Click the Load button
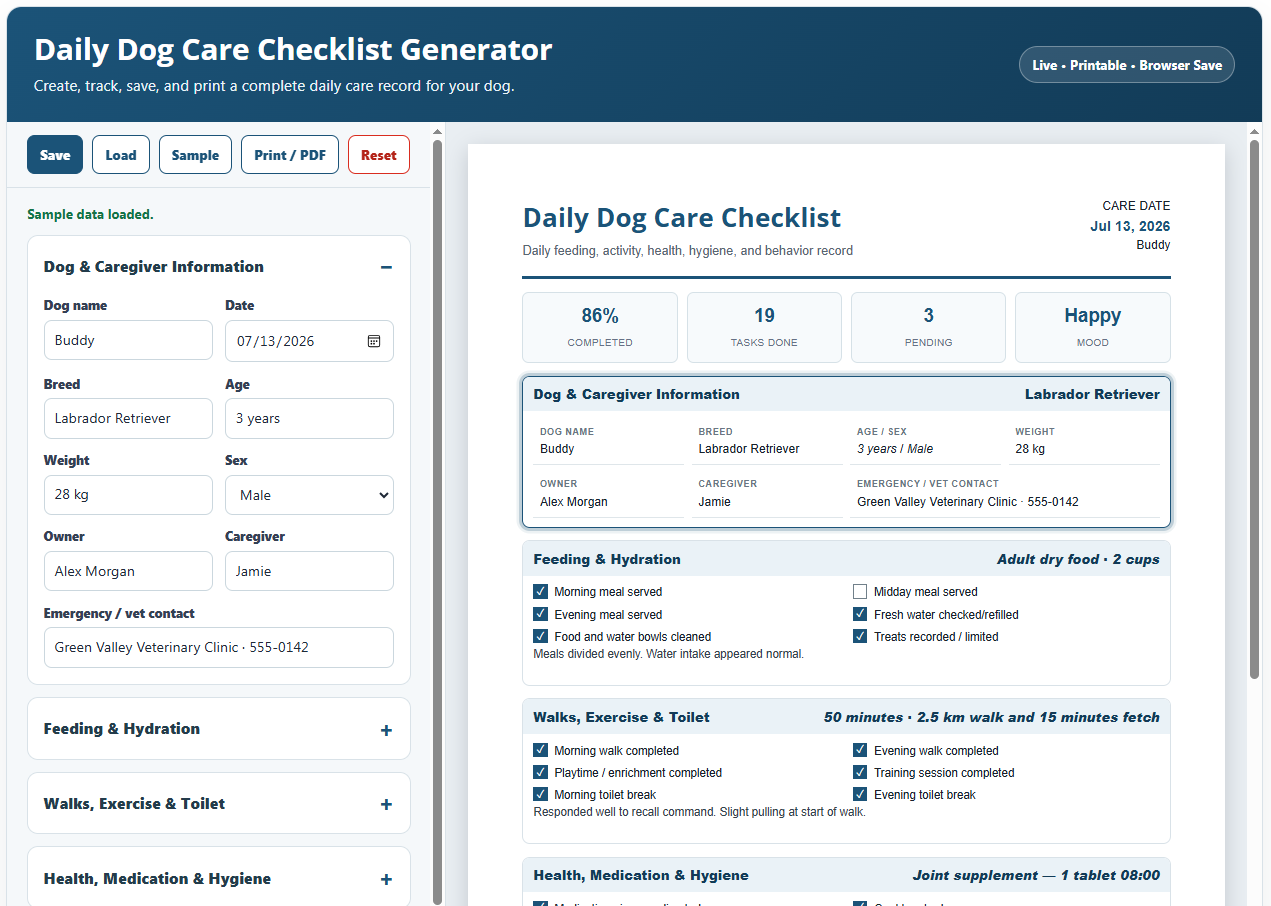 point(121,155)
